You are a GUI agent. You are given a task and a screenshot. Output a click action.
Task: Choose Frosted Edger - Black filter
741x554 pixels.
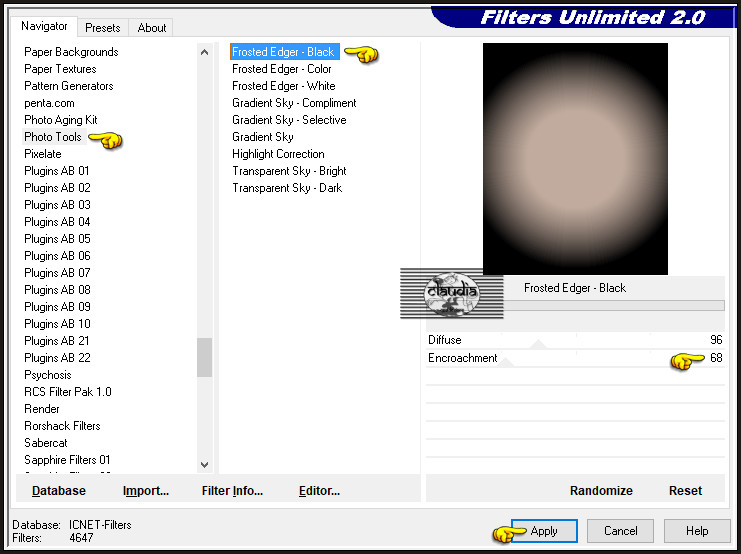pos(284,52)
